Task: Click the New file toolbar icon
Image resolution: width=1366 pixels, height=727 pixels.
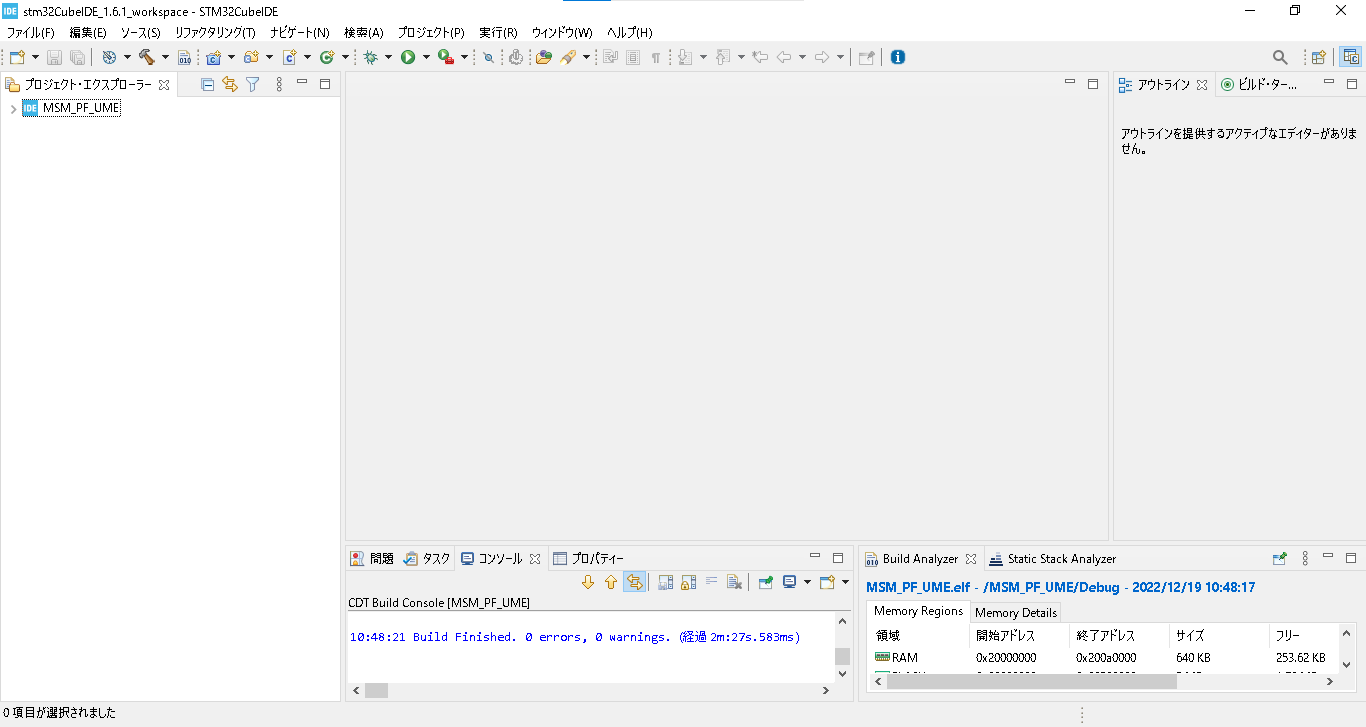Action: pyautogui.click(x=17, y=57)
